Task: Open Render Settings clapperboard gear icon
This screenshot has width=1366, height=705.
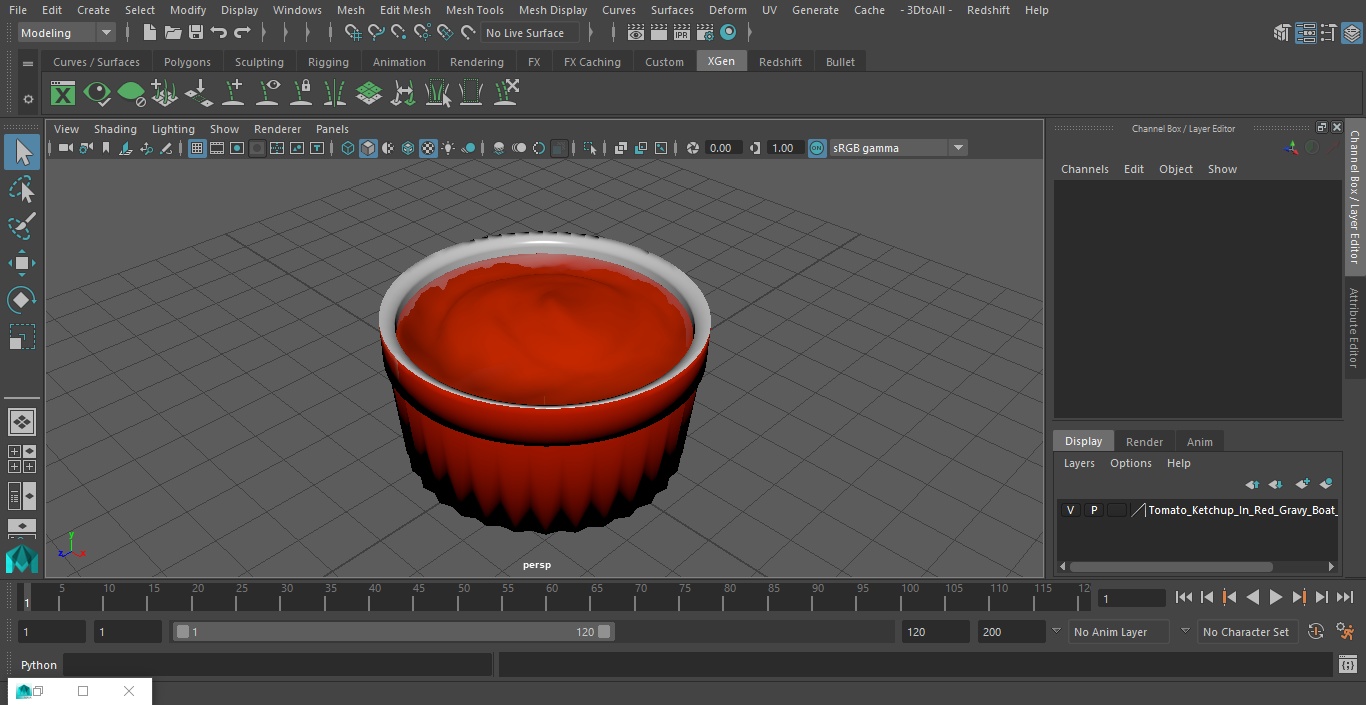Action: tap(705, 33)
